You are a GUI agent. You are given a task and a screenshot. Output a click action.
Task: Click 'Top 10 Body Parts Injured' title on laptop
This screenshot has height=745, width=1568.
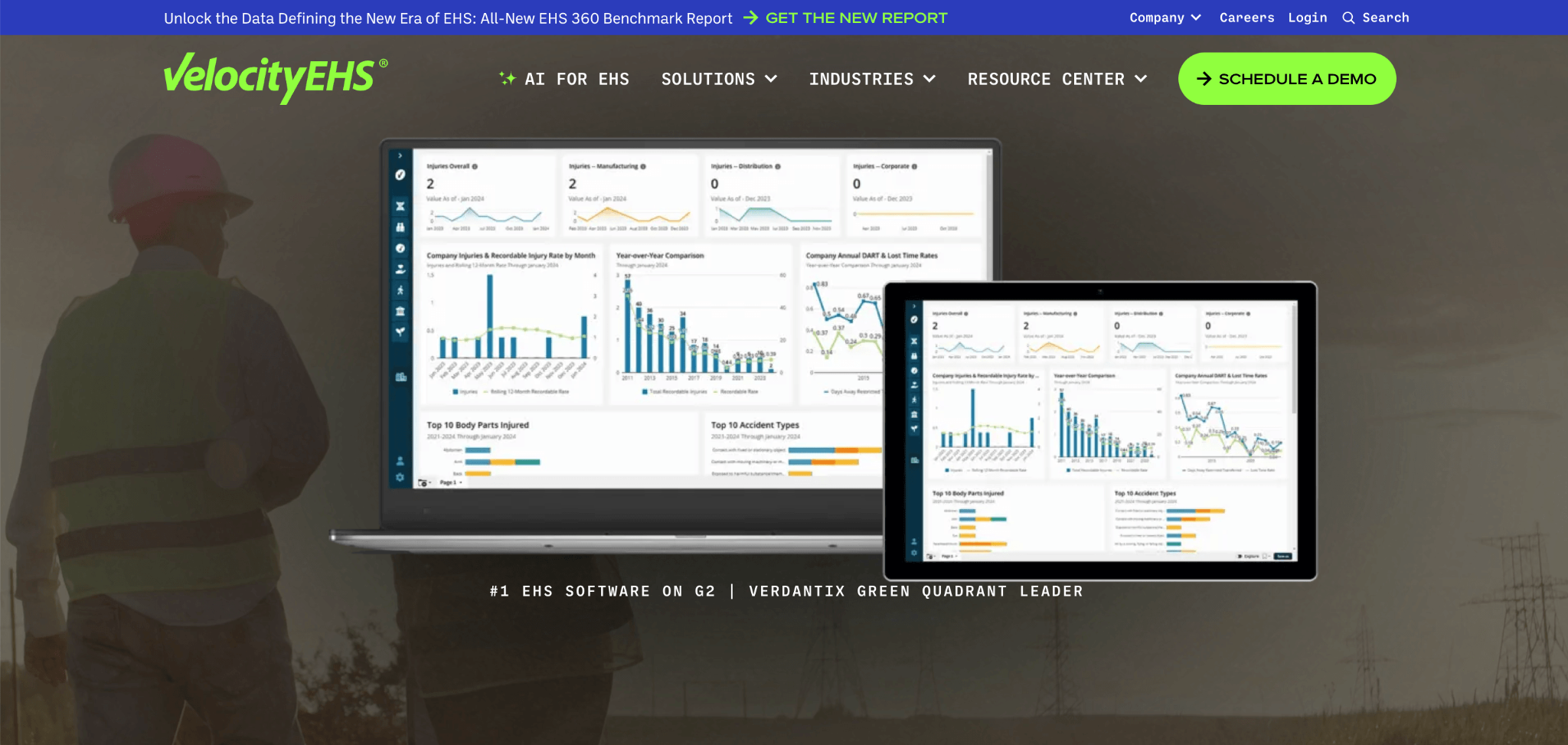[478, 425]
